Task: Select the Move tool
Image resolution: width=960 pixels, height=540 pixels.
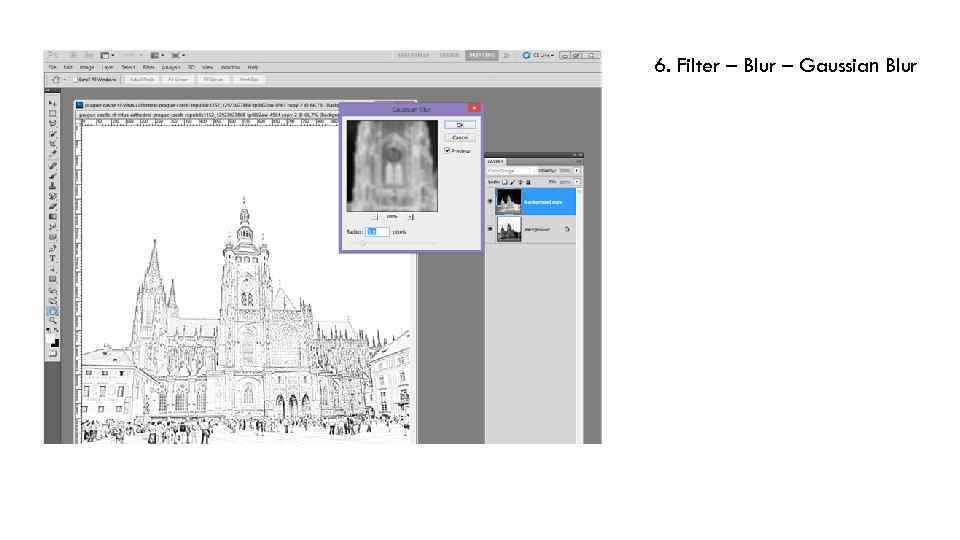Action: [x=53, y=103]
